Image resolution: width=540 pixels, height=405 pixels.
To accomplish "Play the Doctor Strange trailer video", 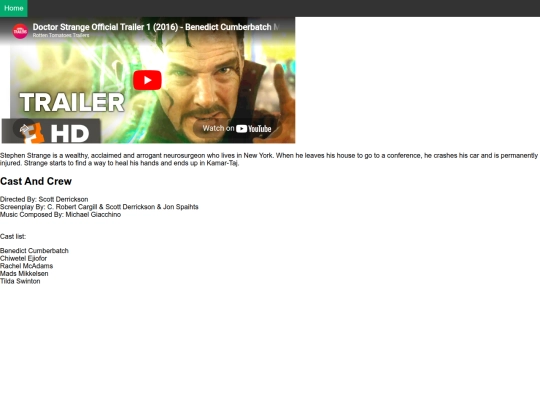I will coord(147,80).
